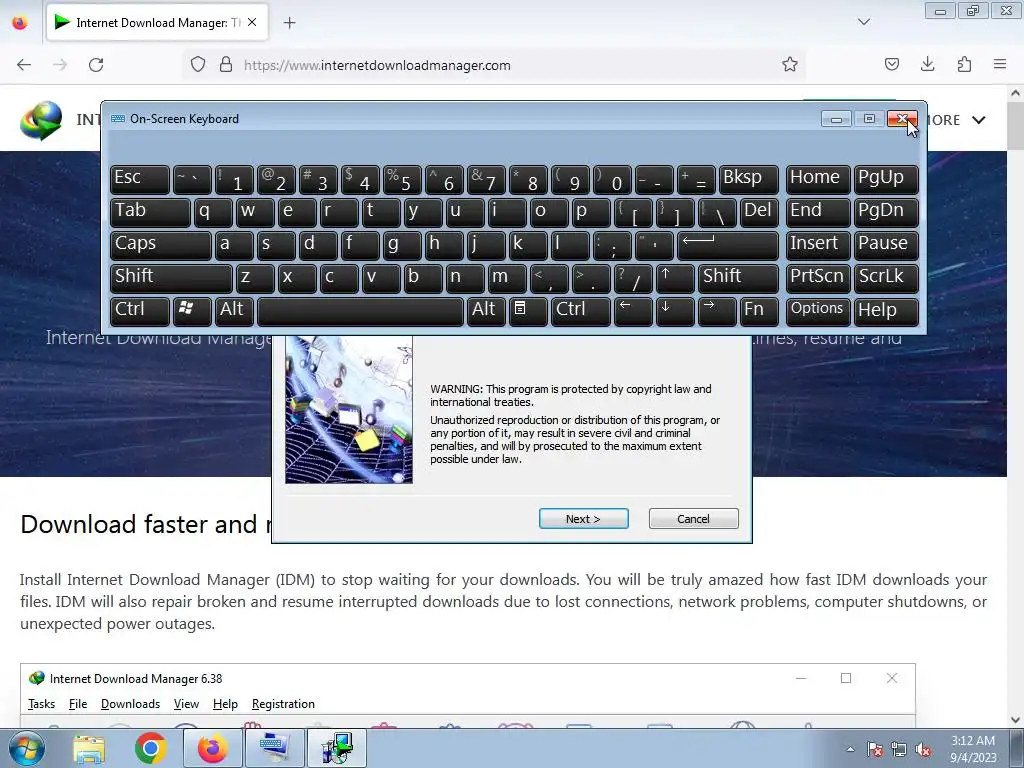1024x768 pixels.
Task: Open Tasks menu in IDM screenshot
Action: 41,704
